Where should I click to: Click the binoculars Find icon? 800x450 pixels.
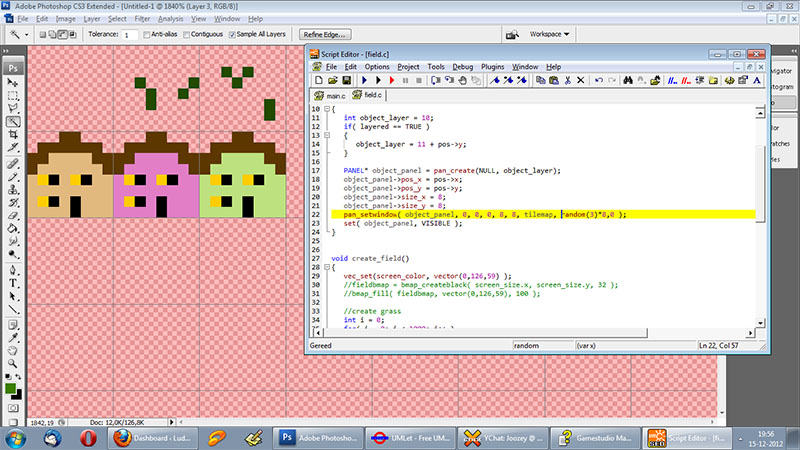629,80
